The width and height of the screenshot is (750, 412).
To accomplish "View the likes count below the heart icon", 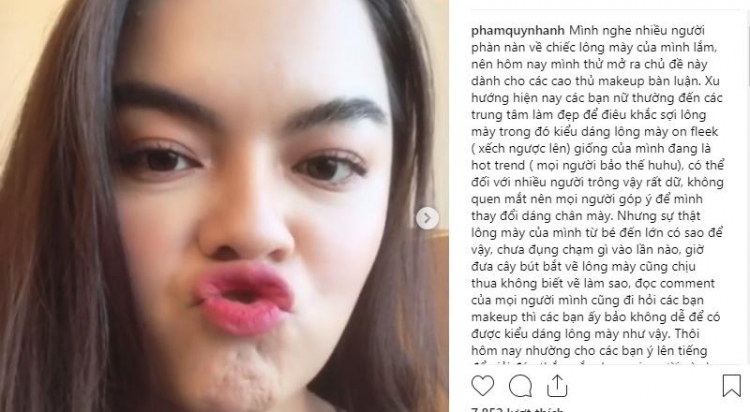I will 518,409.
